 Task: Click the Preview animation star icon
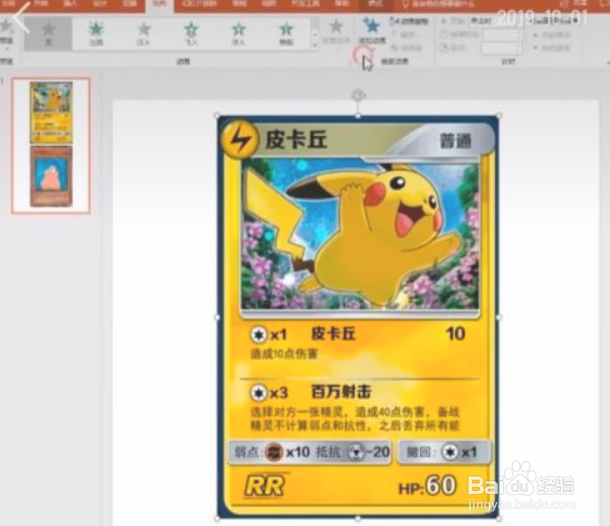(5, 26)
